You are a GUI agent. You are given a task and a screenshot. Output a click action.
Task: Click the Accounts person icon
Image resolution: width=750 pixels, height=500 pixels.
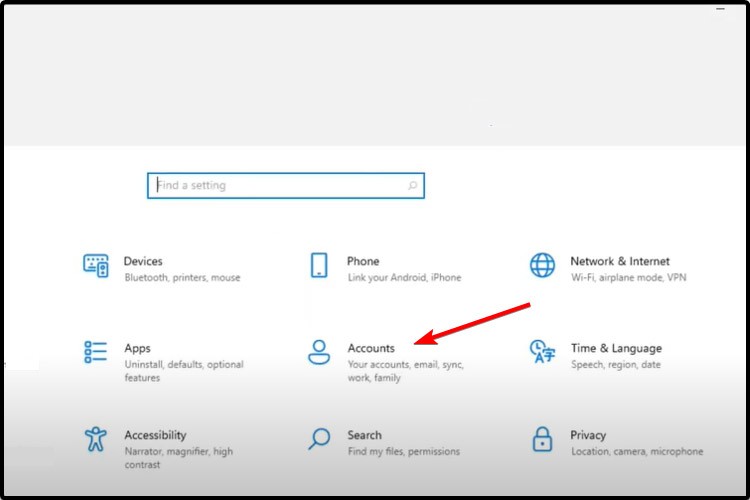pyautogui.click(x=319, y=352)
